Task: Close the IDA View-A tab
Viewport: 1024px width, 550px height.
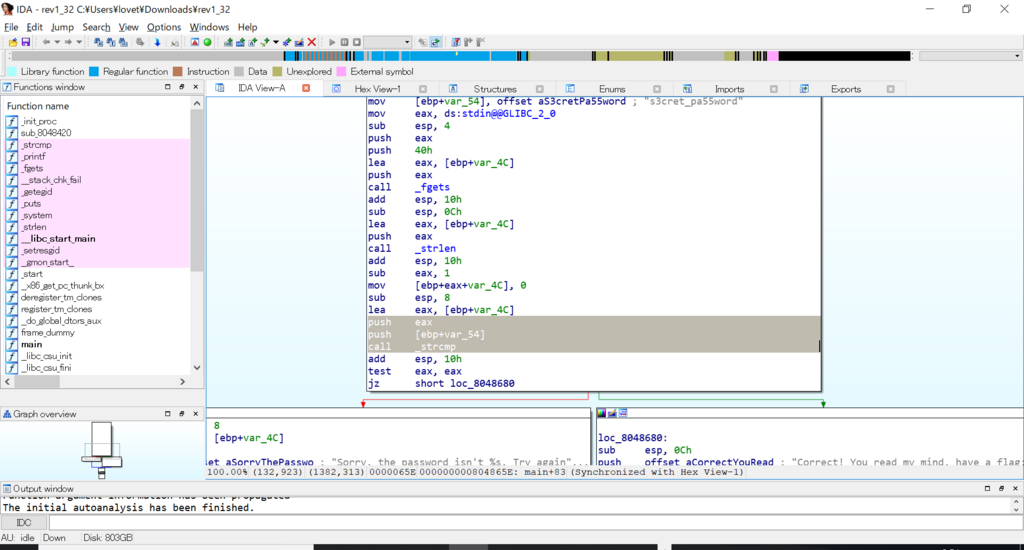Action: coord(306,88)
